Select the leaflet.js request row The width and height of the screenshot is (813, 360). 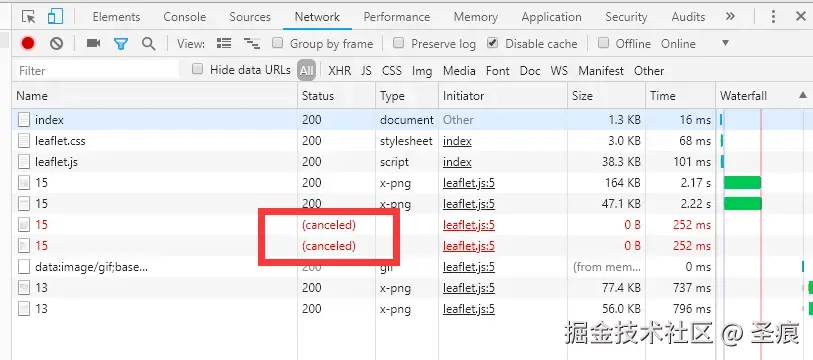point(413,162)
